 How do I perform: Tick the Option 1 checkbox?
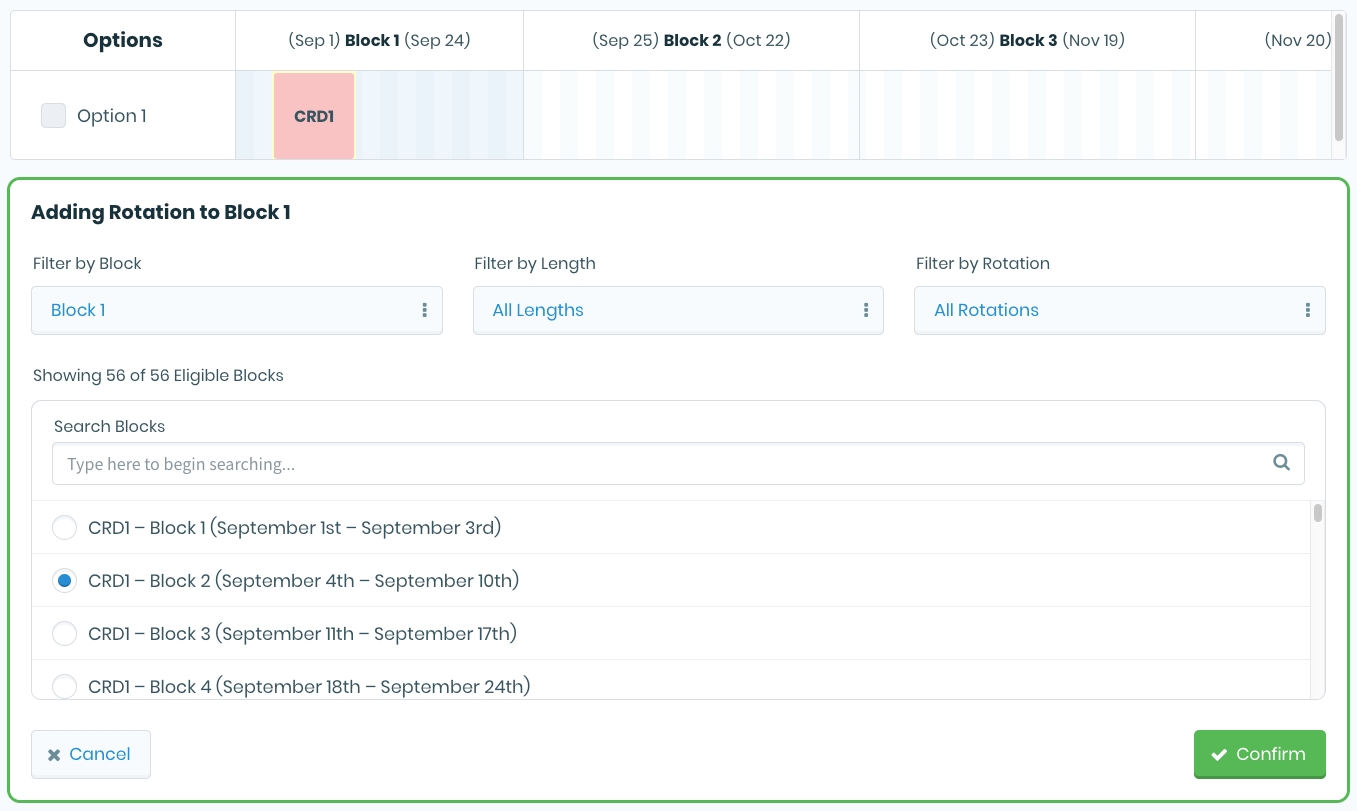(53, 116)
